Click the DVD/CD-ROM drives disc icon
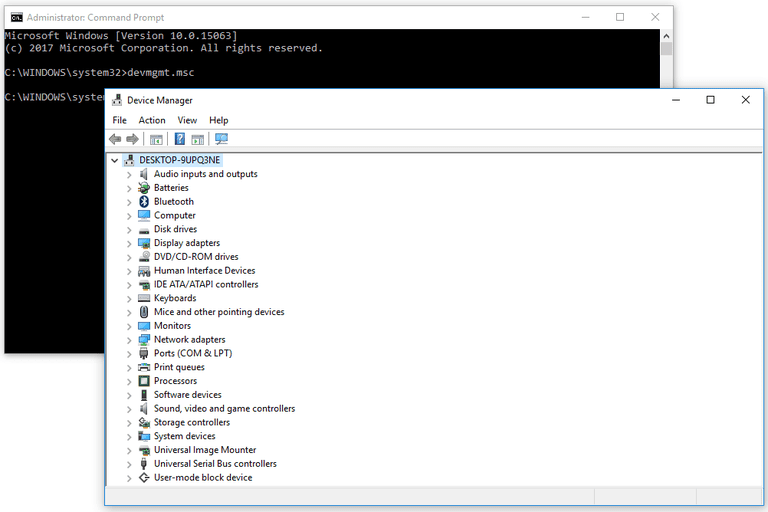The image size is (768, 512). pyautogui.click(x=144, y=257)
